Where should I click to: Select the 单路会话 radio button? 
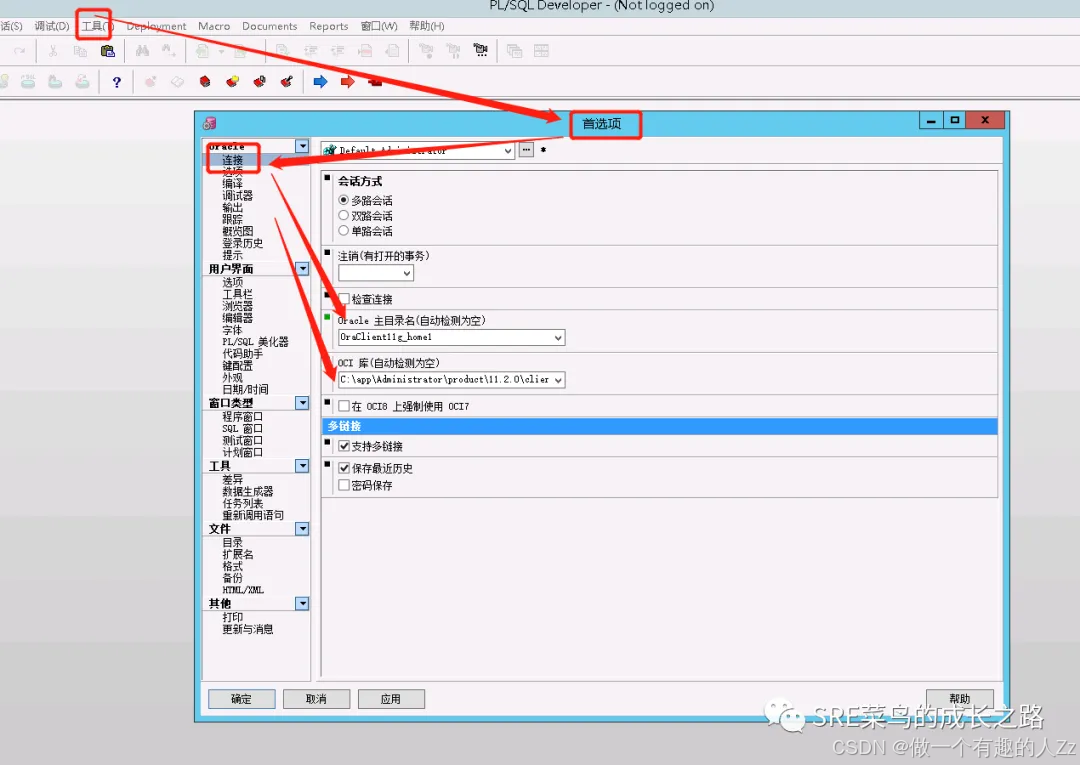[x=343, y=230]
